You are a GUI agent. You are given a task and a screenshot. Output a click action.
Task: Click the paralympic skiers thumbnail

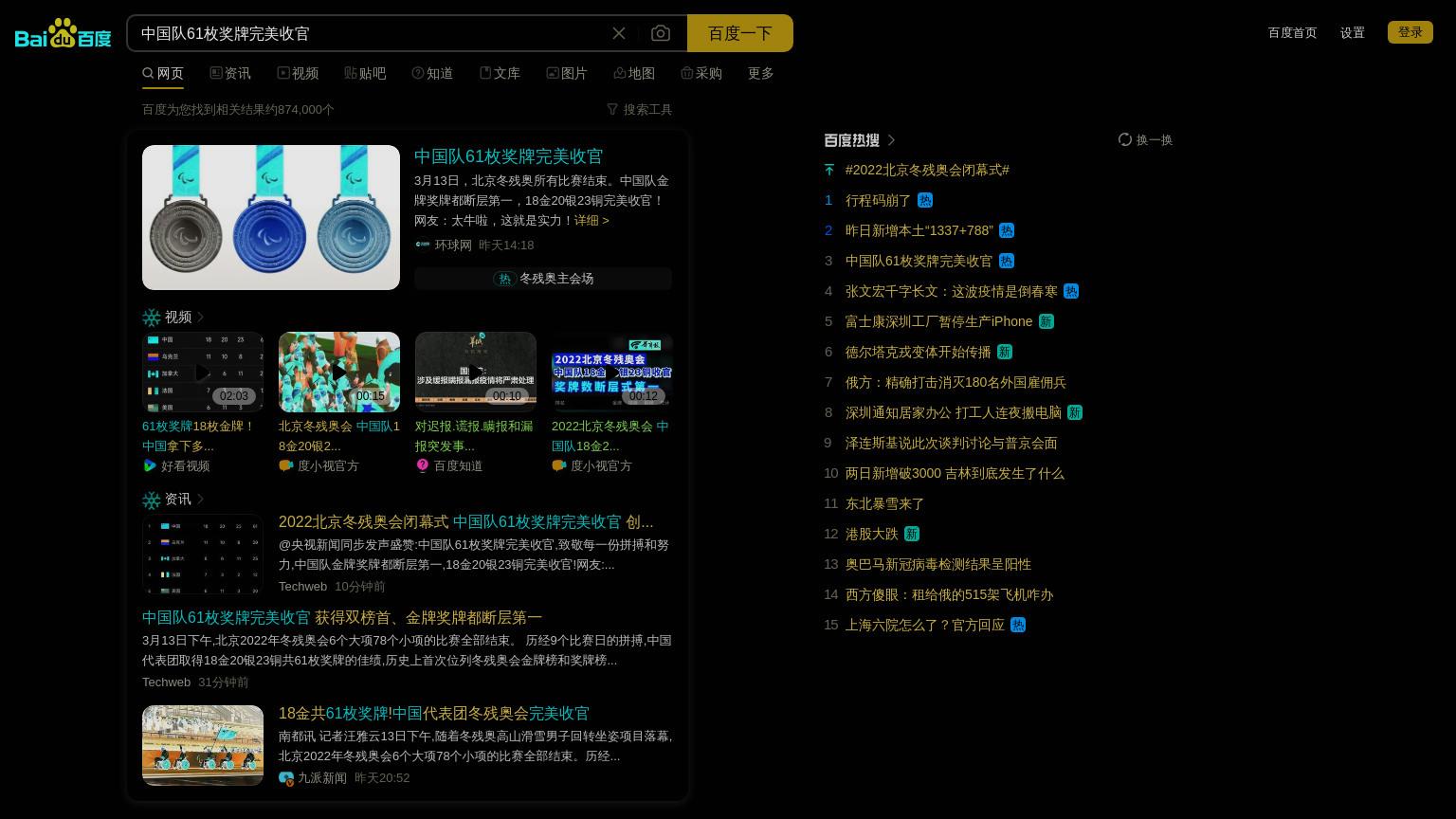(x=203, y=745)
